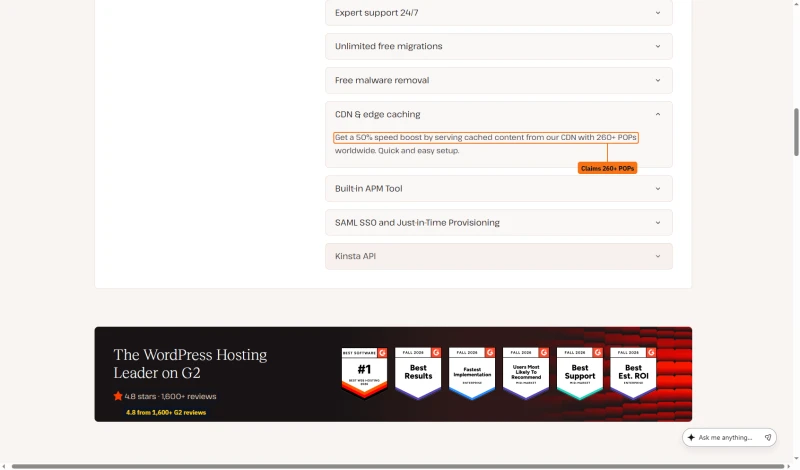Click The WordPress Hosting Leader on G2 heading
This screenshot has height=470, width=800.
point(190,364)
